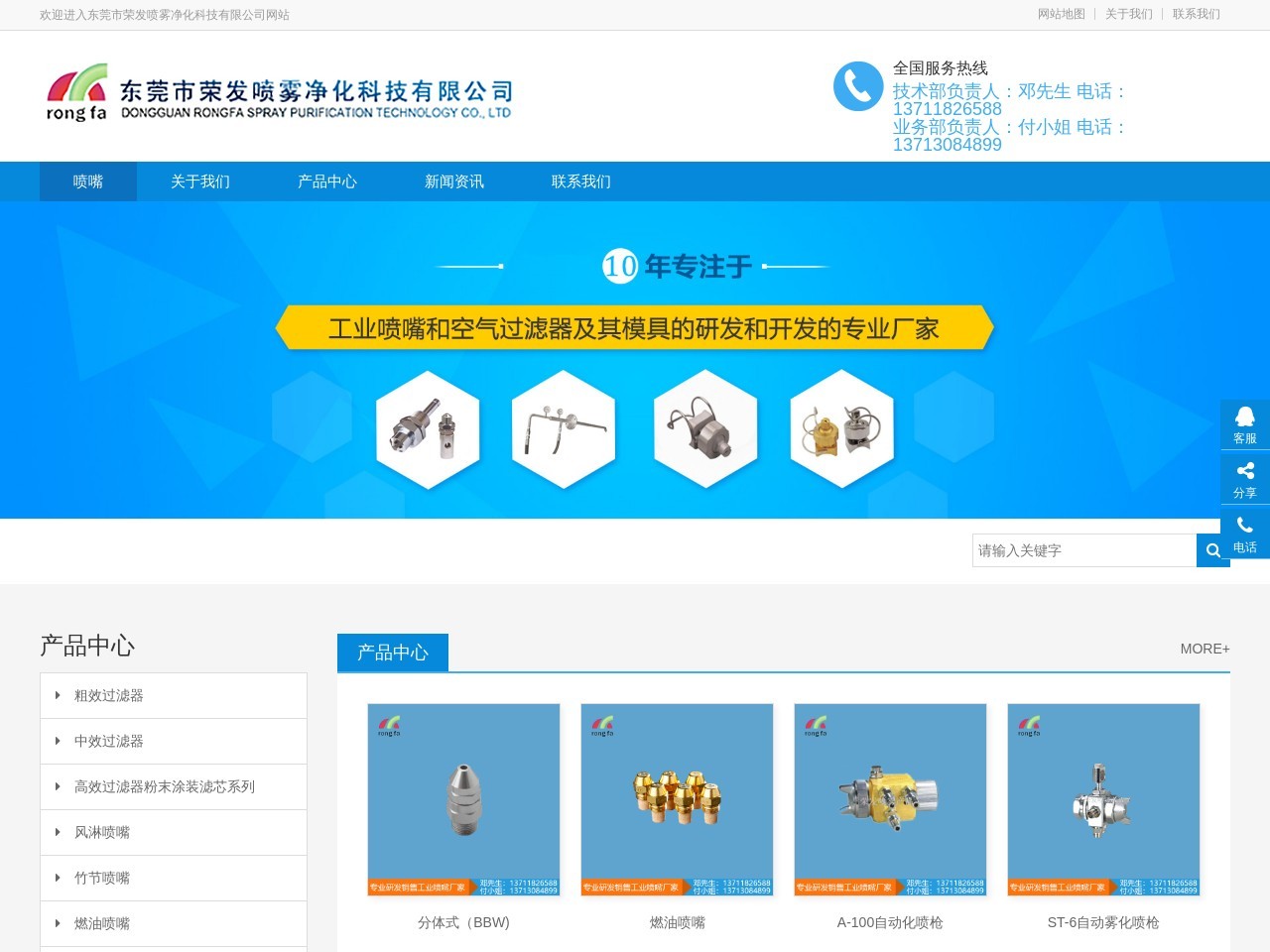Open the 客服 customer service panel
The width and height of the screenshot is (1270, 952).
1244,423
